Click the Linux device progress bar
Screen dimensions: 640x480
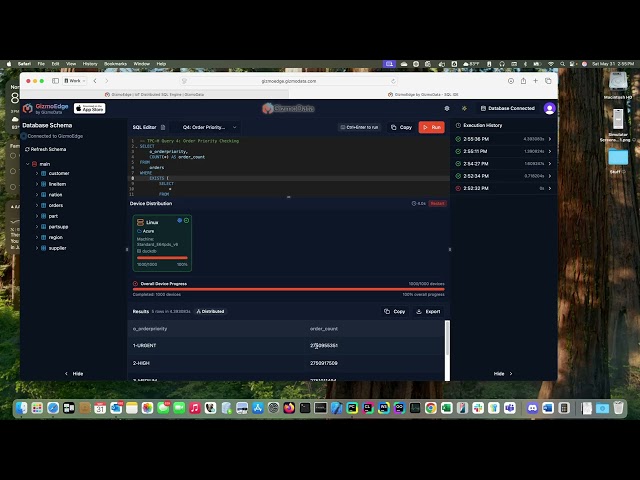(162, 258)
